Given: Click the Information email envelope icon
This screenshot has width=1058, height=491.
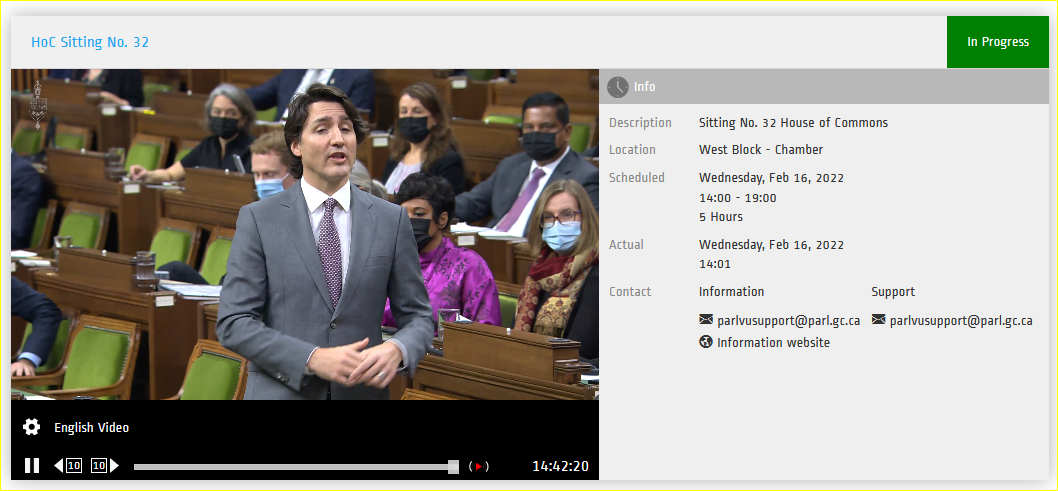Looking at the screenshot, I should pos(706,319).
